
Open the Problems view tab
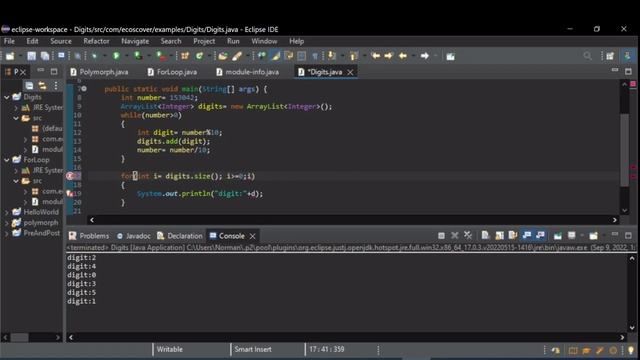(x=89, y=236)
